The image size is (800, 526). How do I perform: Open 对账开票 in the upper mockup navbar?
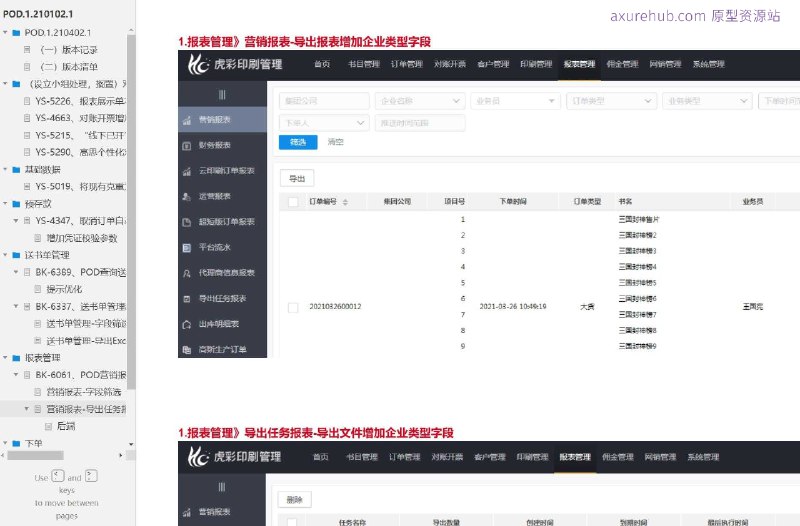[x=450, y=64]
